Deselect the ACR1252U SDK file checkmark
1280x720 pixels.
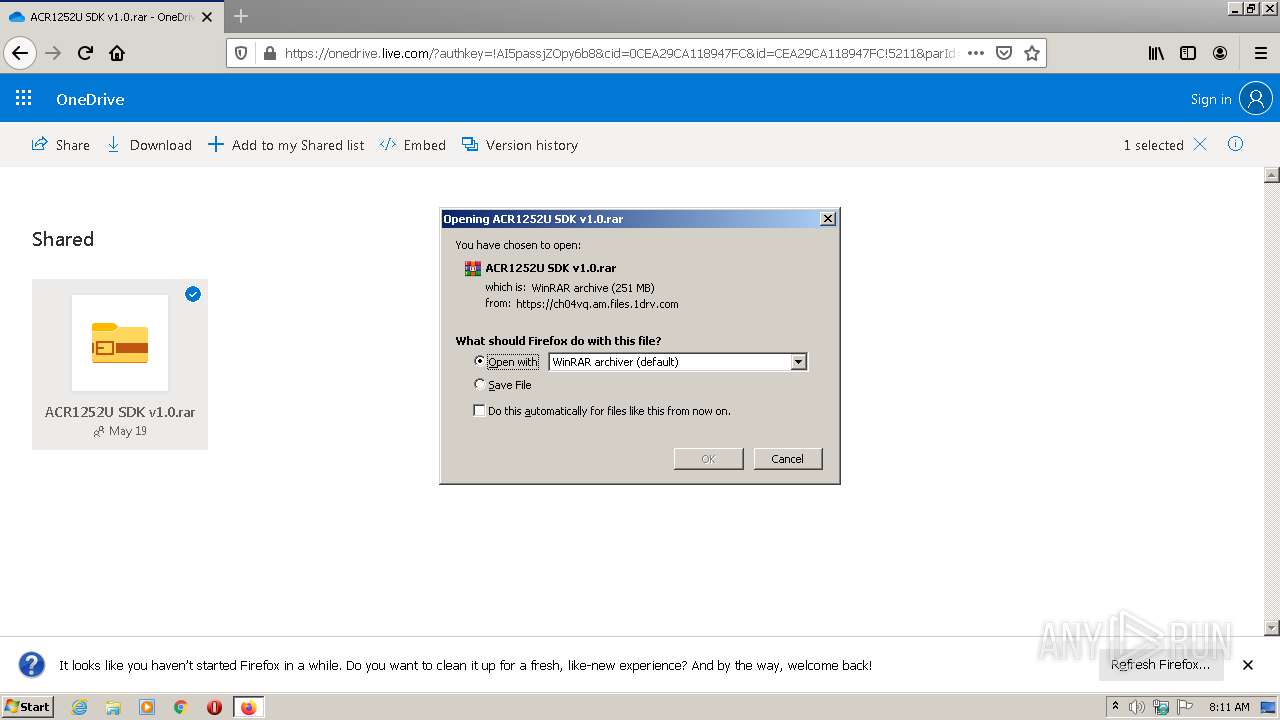pos(193,294)
